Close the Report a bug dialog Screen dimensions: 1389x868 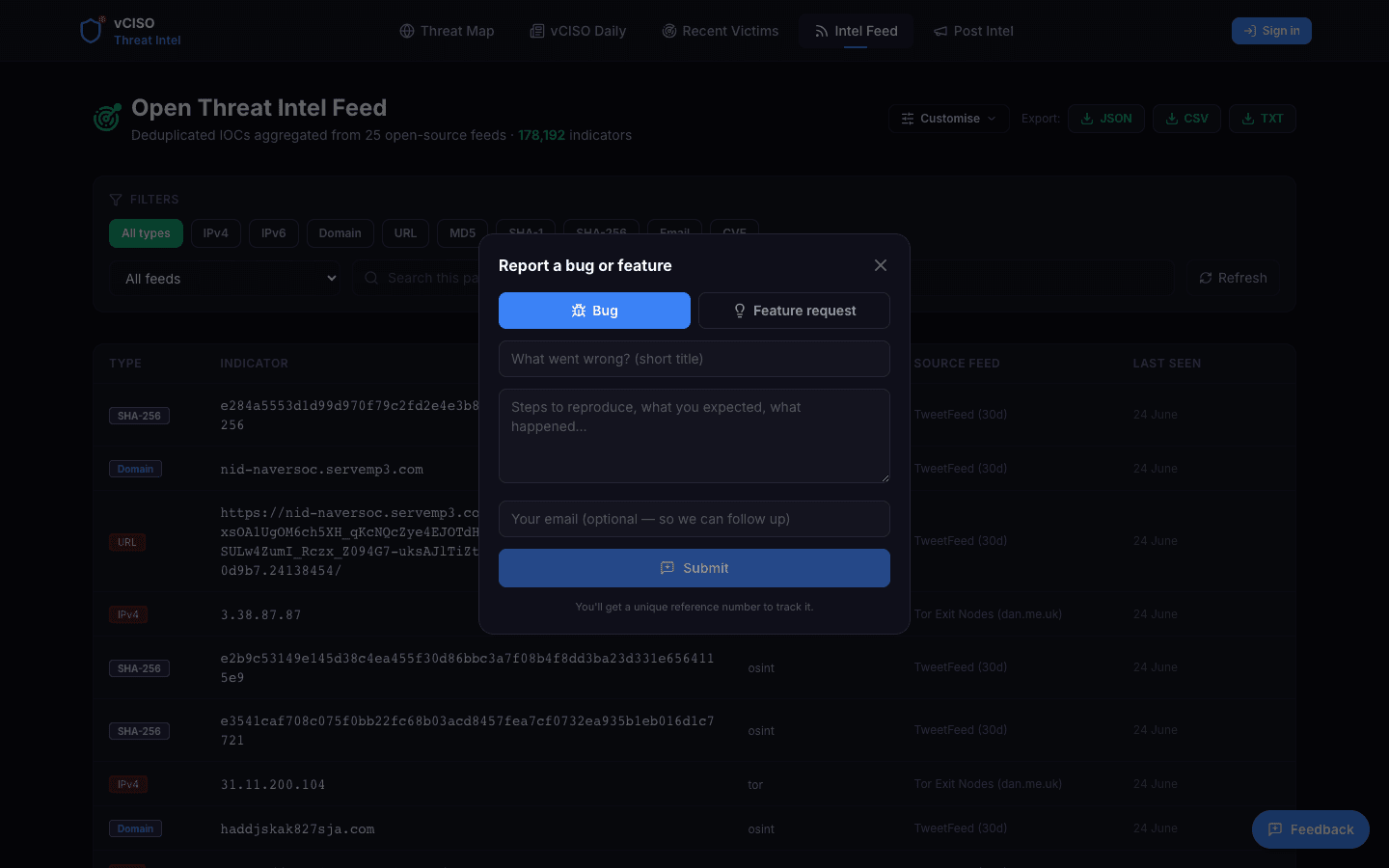click(881, 265)
